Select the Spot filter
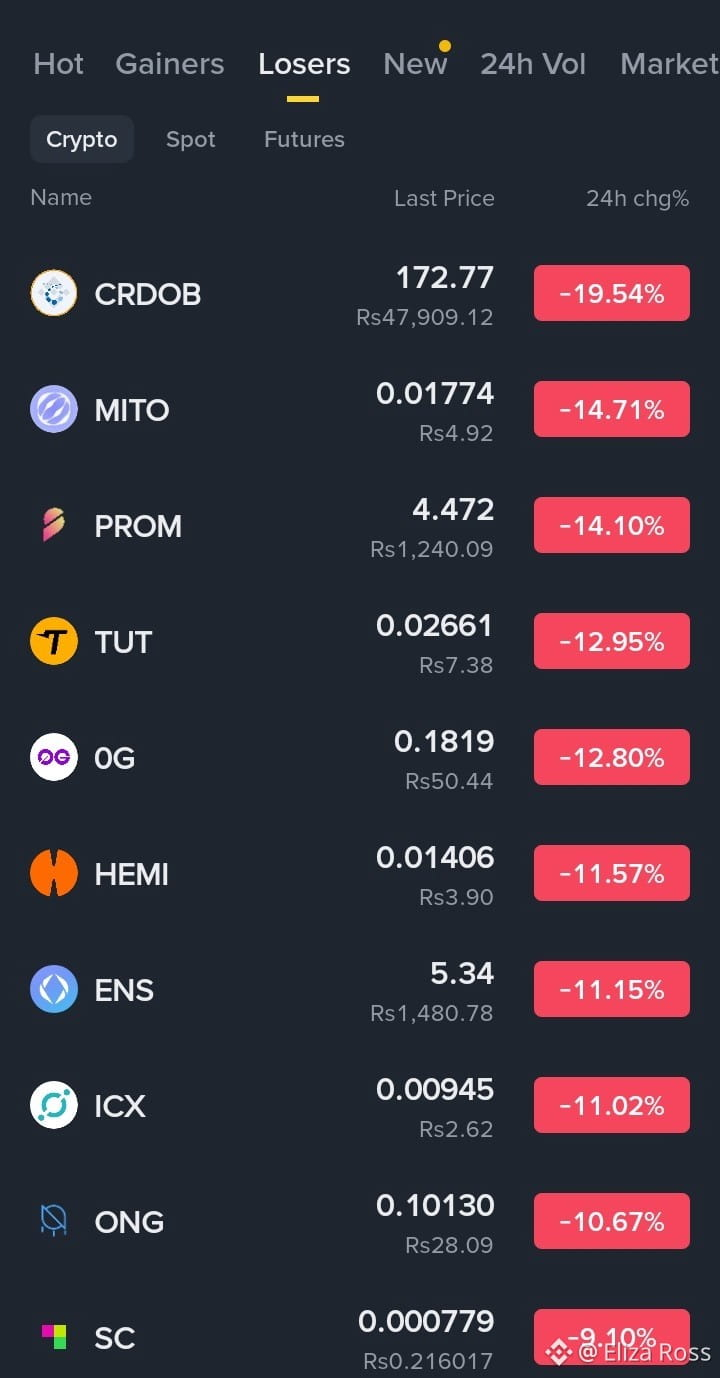This screenshot has width=720, height=1378. coord(191,139)
